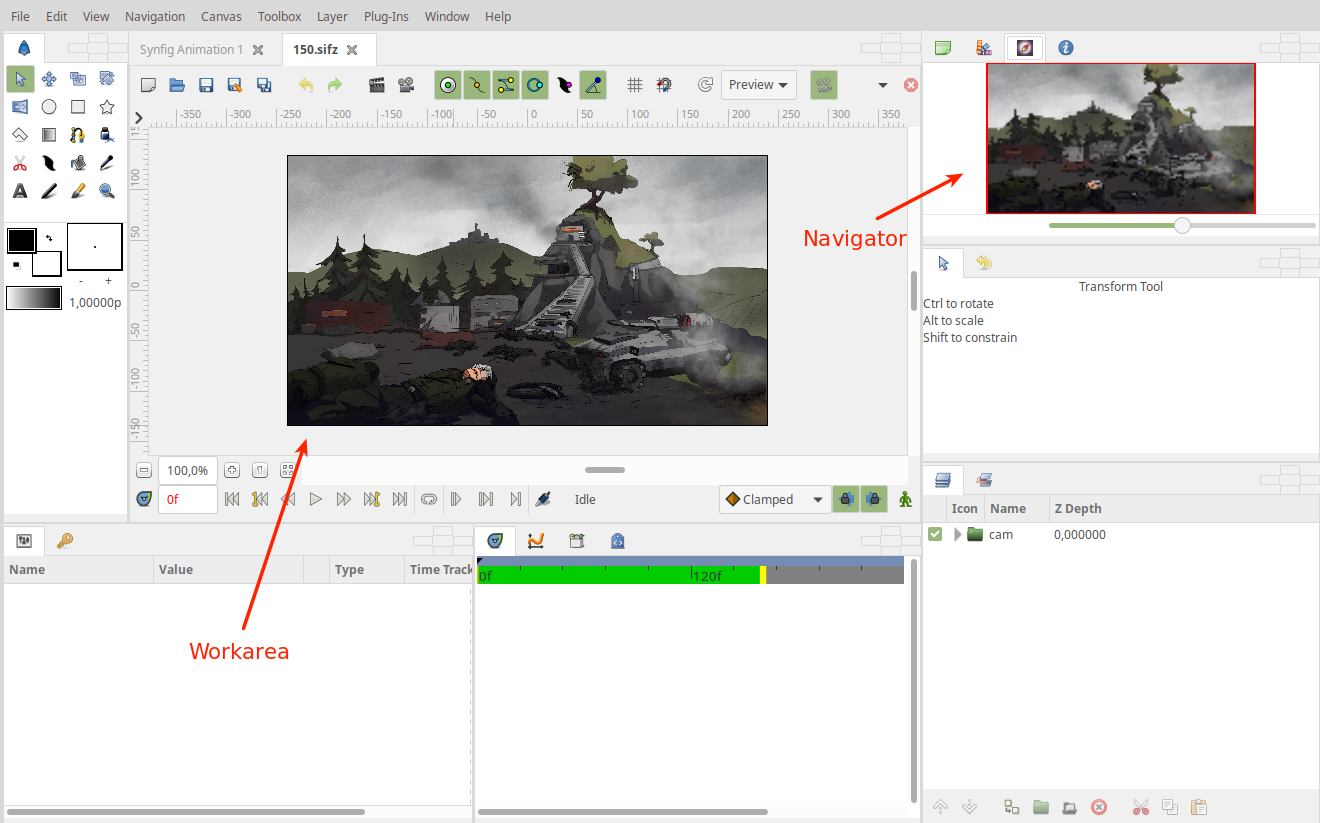Click the Save All icon
The width and height of the screenshot is (1320, 823).
pyautogui.click(x=264, y=85)
